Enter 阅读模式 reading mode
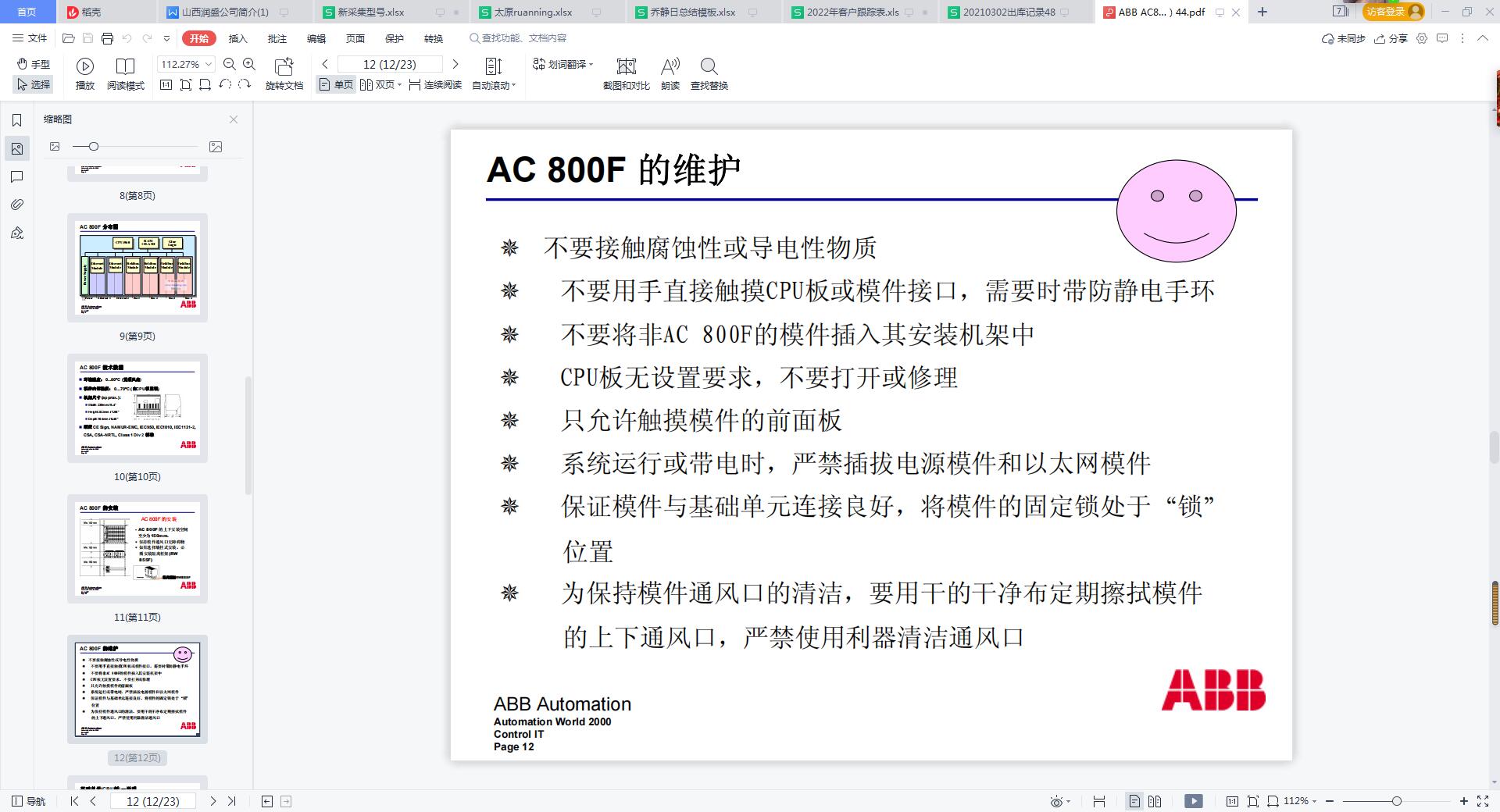Screen dimensions: 1500x812 click(125, 74)
